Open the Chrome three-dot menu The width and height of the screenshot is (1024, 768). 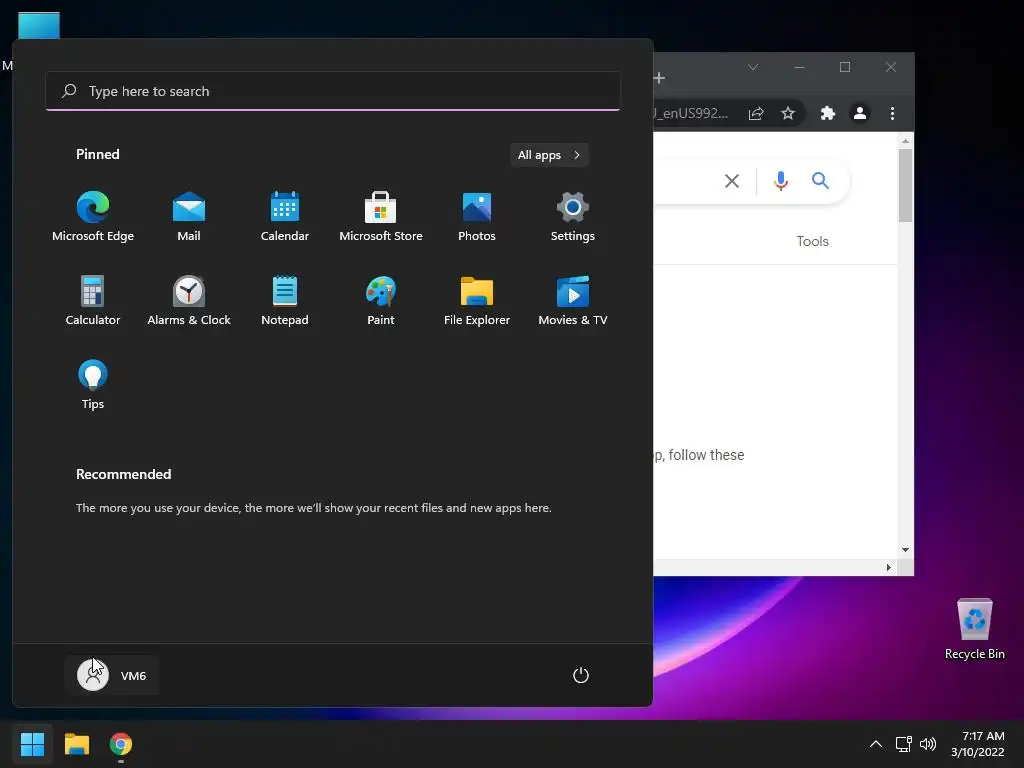tap(892, 114)
